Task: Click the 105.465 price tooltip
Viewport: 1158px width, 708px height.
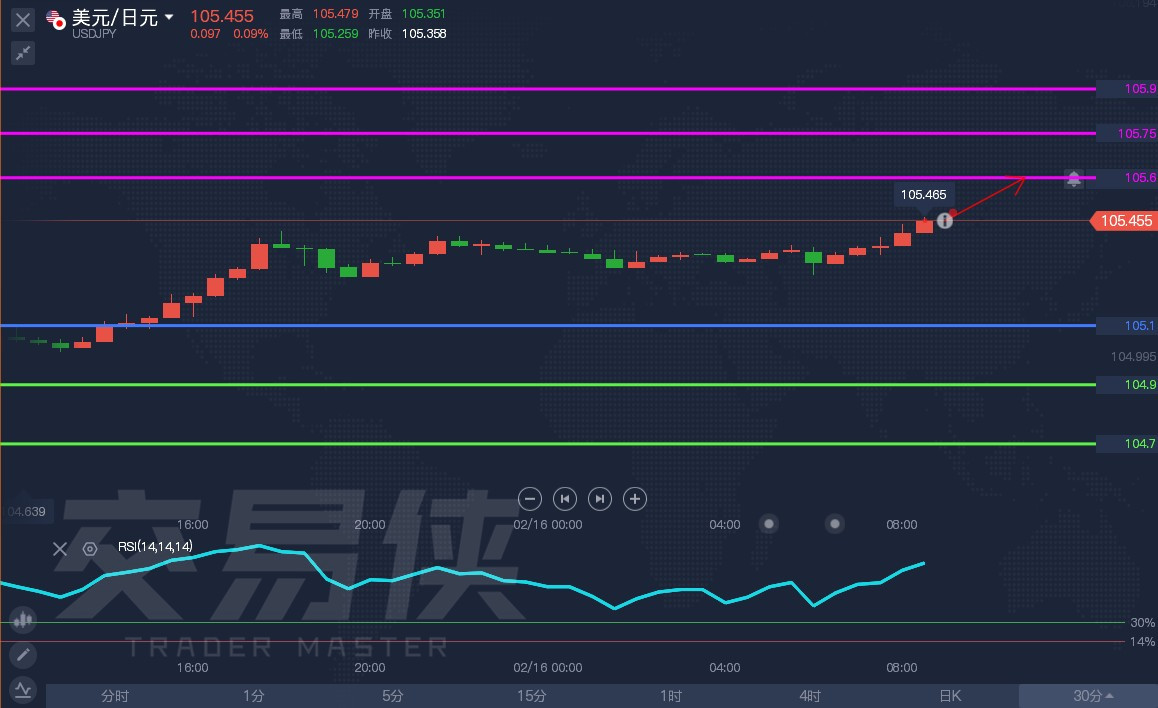Action: click(x=923, y=195)
